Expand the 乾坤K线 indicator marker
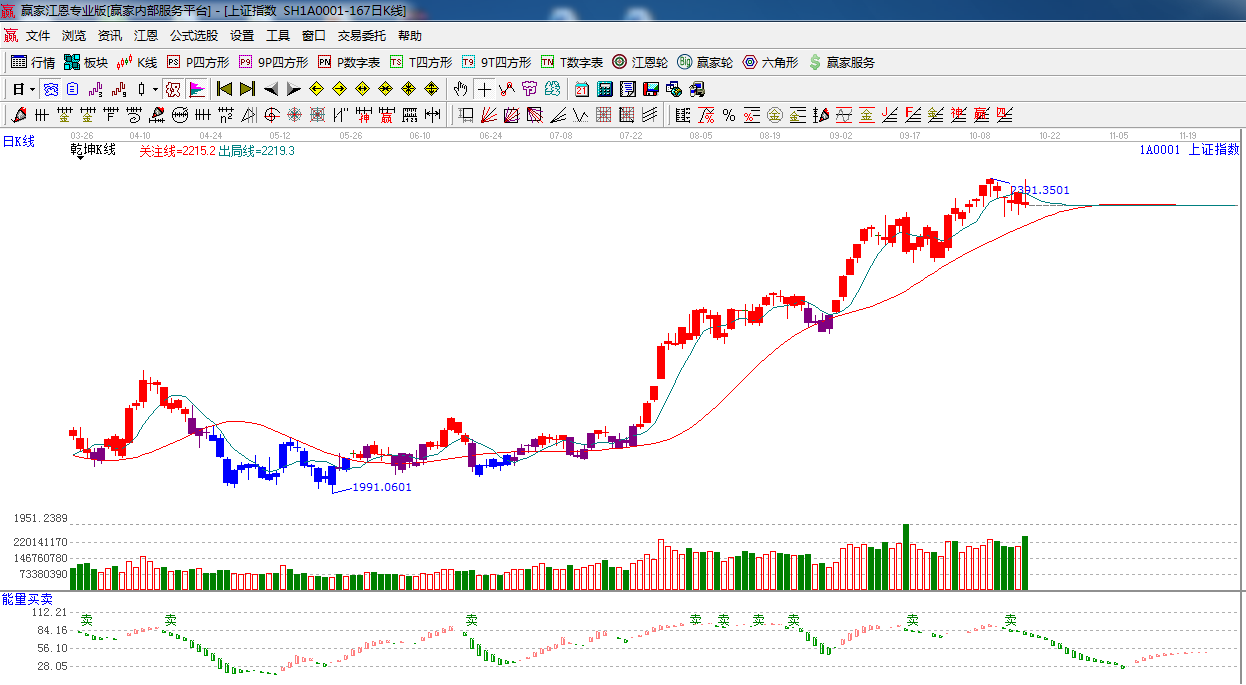Image resolution: width=1246 pixels, height=685 pixels. pyautogui.click(x=79, y=158)
